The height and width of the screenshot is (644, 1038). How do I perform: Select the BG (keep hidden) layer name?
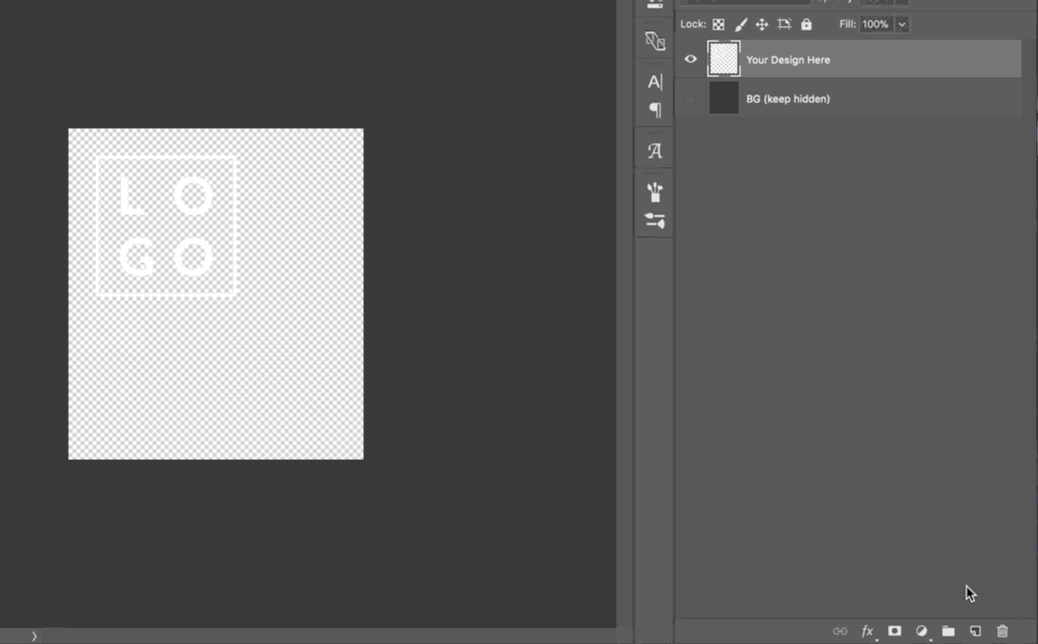788,99
